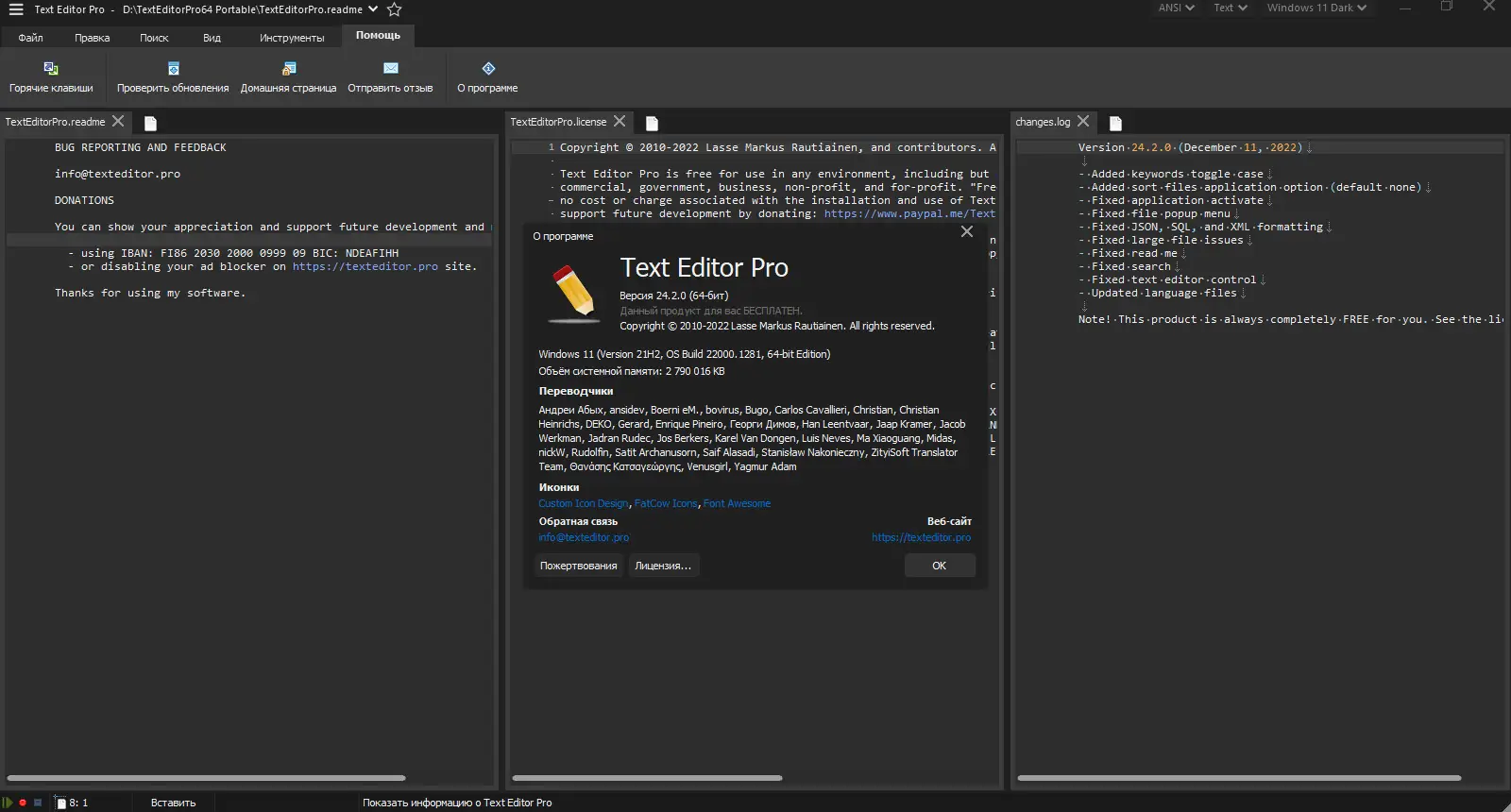
Task: Switch to the TextEditorPro.license document tab
Action: click(558, 122)
